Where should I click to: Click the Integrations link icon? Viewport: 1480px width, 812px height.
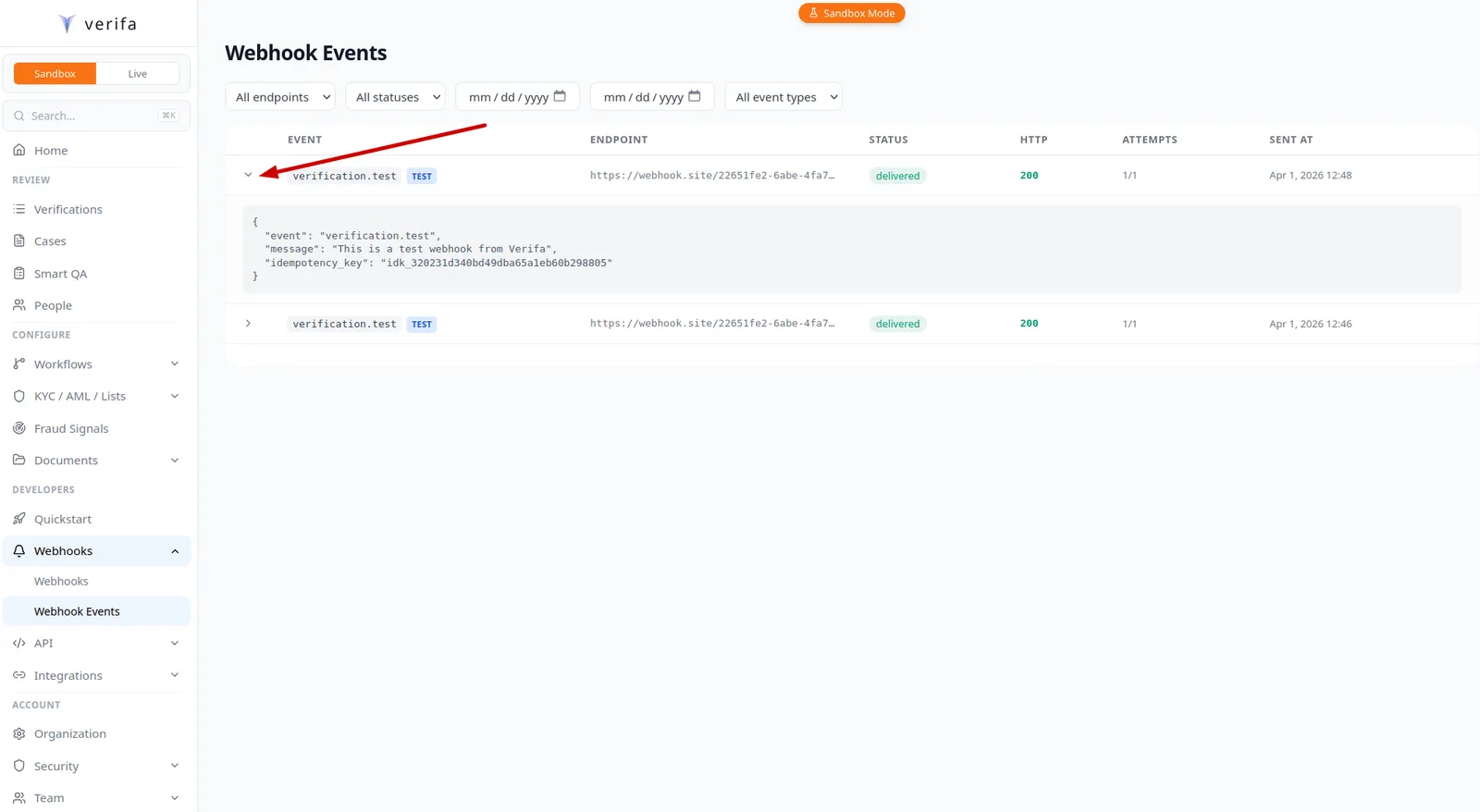19,675
